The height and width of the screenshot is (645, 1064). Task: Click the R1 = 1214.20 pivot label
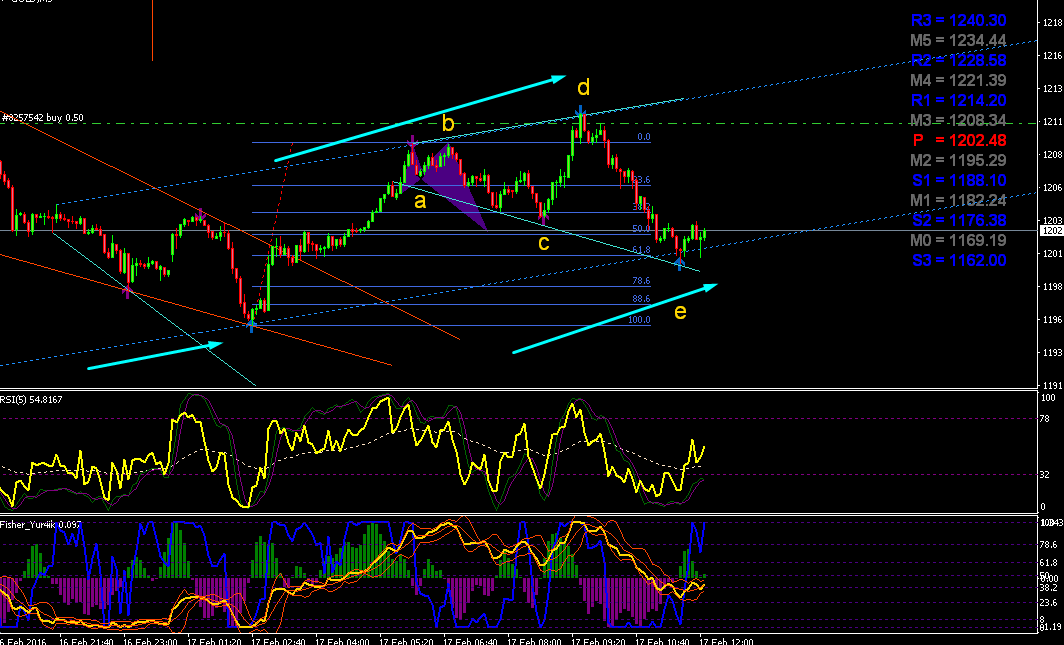tap(958, 100)
